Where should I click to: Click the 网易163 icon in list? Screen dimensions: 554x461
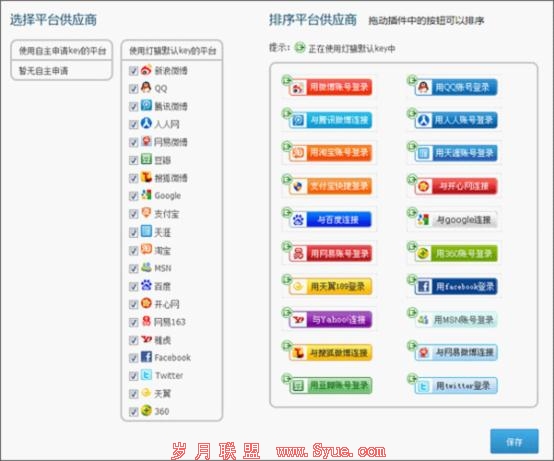(146, 321)
